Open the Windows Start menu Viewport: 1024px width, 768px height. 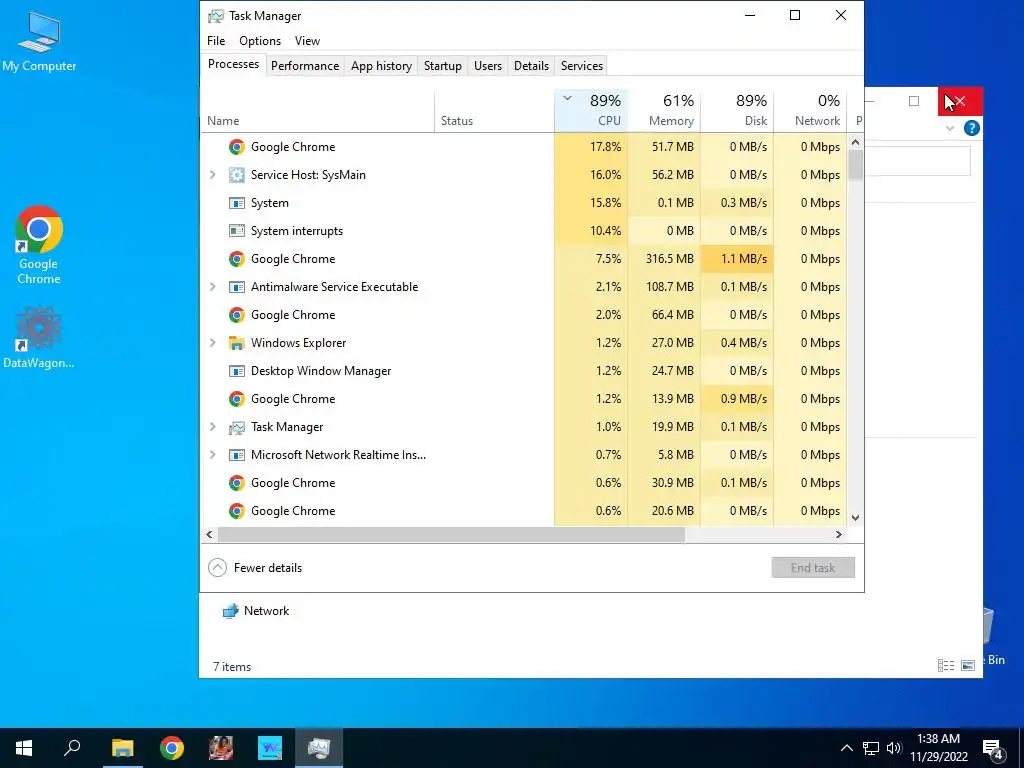pos(24,748)
